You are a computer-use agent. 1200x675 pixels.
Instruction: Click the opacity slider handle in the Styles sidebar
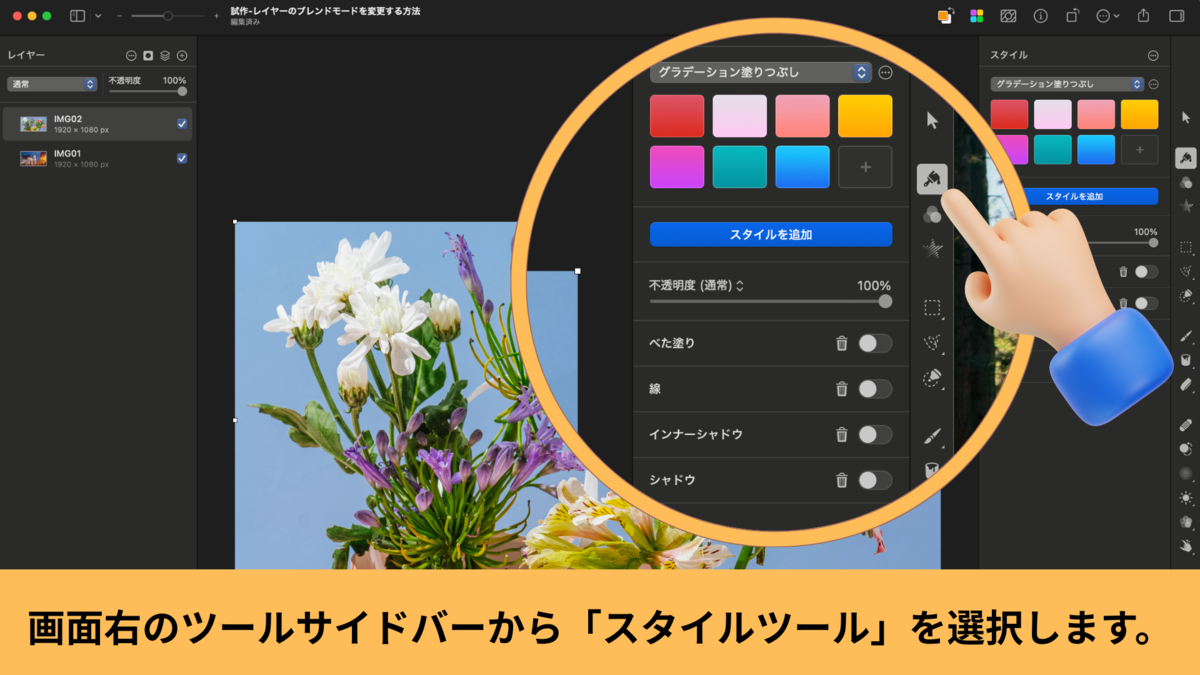click(x=1153, y=242)
